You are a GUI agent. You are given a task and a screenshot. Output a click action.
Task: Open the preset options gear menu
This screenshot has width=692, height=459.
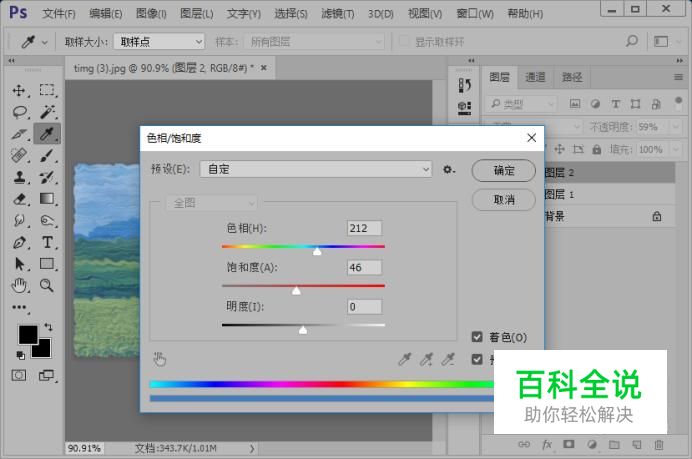click(x=448, y=169)
